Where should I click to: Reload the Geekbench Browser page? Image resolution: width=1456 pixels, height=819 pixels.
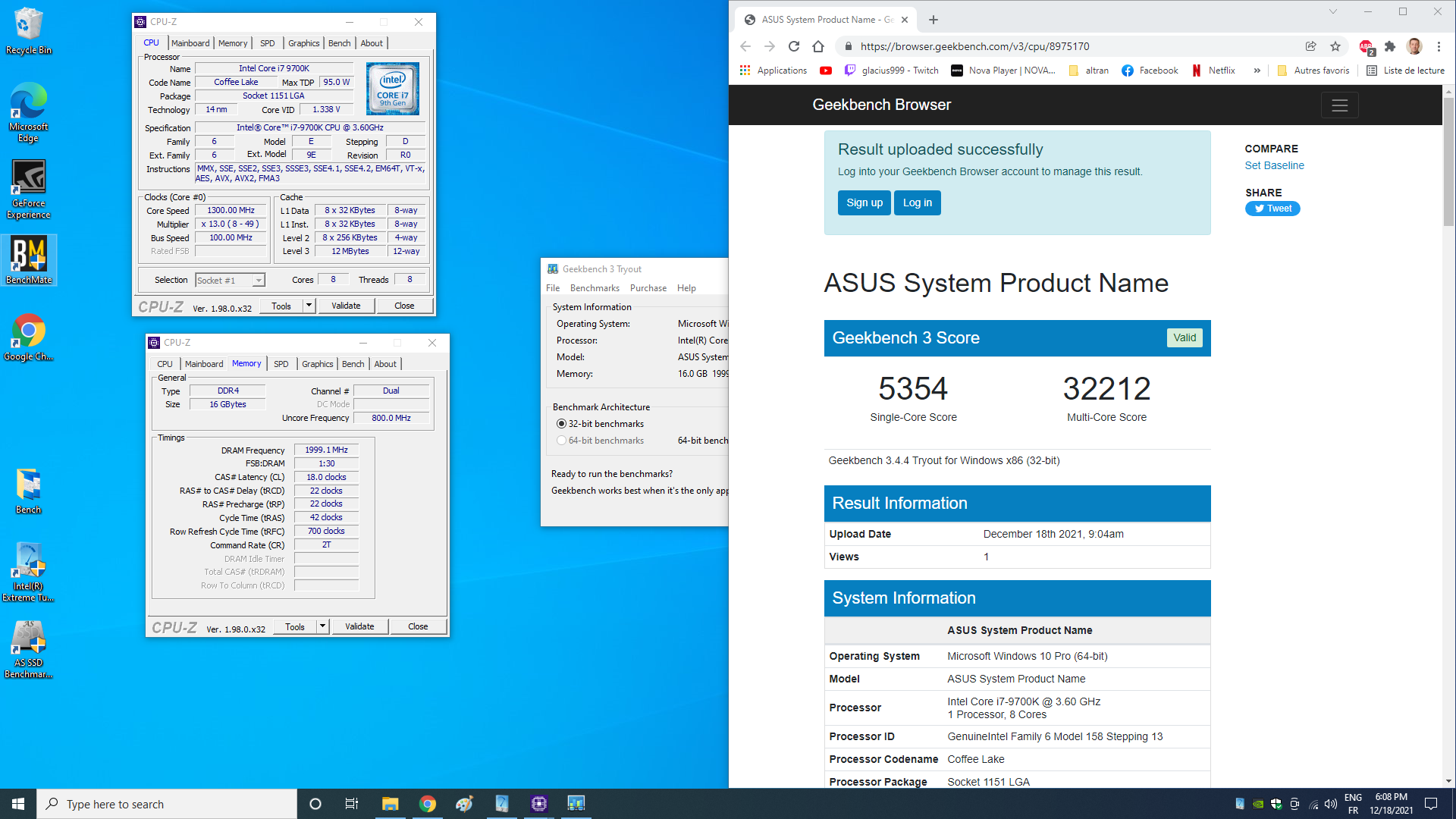[794, 46]
